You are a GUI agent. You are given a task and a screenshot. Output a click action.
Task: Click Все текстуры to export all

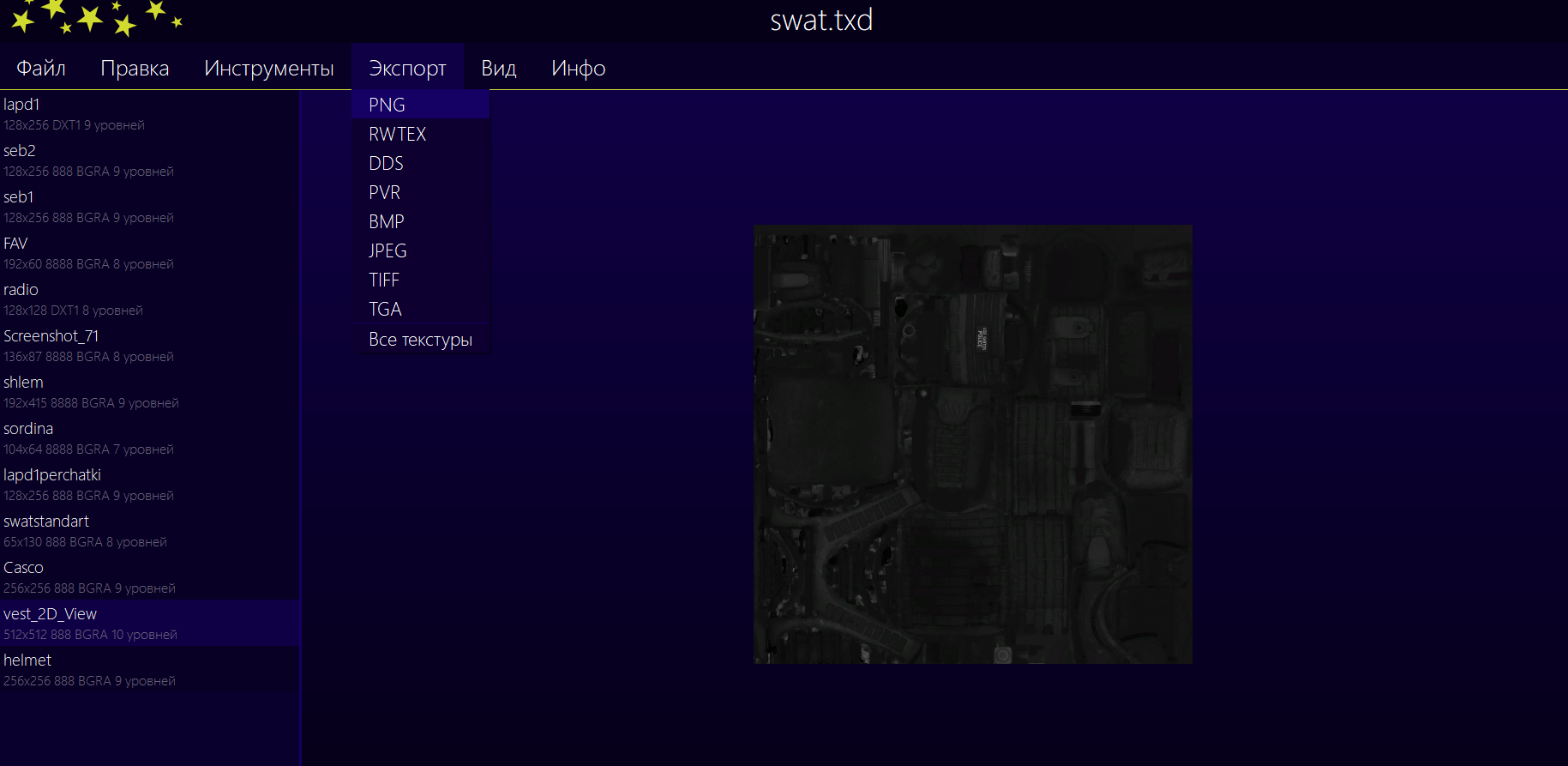[x=420, y=340]
